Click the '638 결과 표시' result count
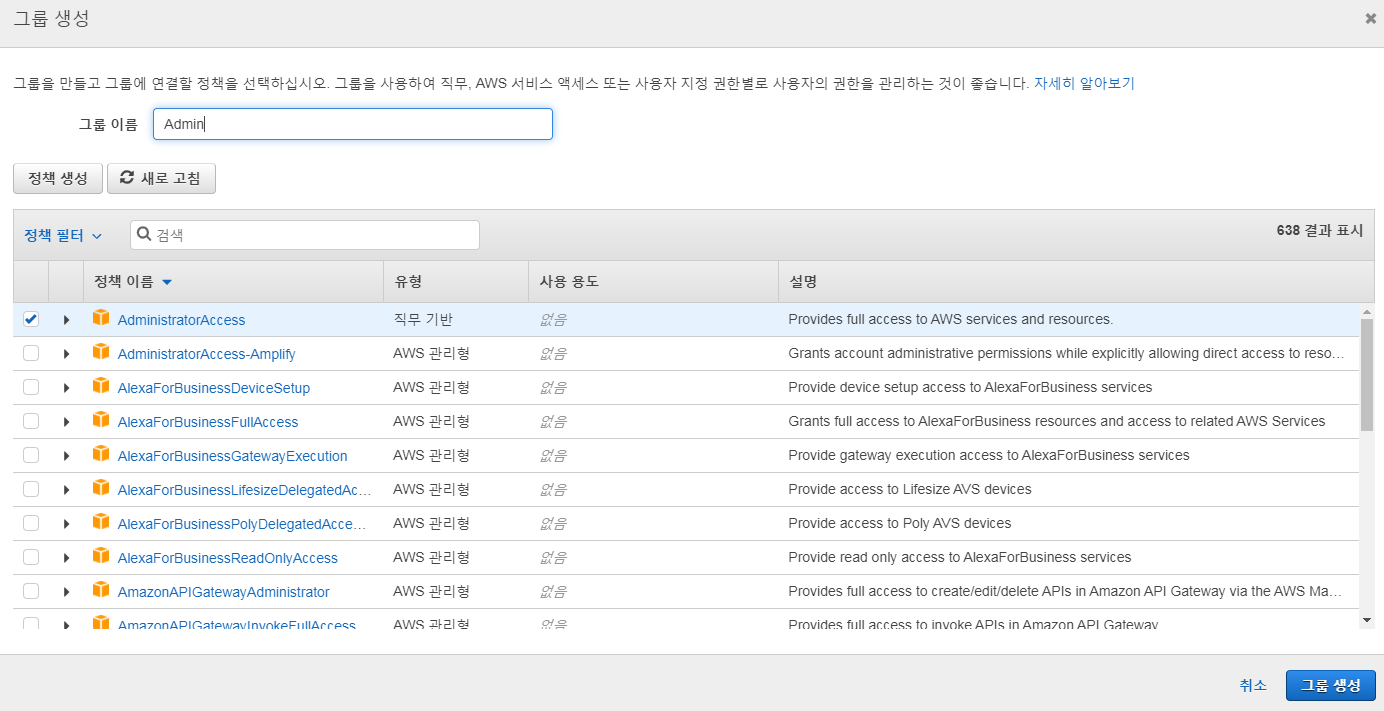 (1320, 230)
